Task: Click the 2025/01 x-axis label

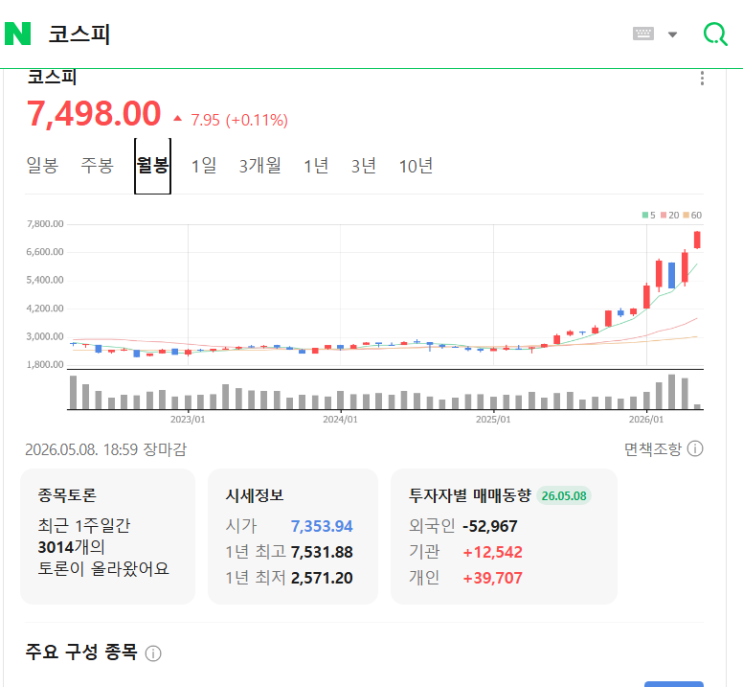Action: [x=493, y=419]
